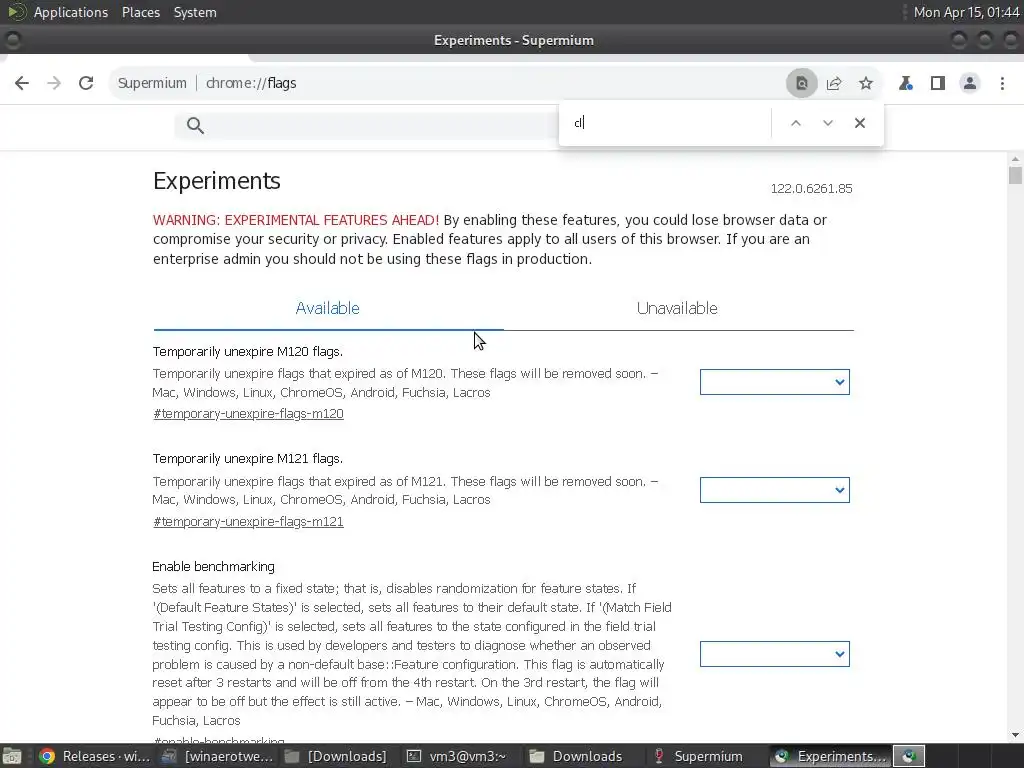Switch to Downloads folder taskbar window
Screen dimensions: 1024x768
(x=576, y=756)
